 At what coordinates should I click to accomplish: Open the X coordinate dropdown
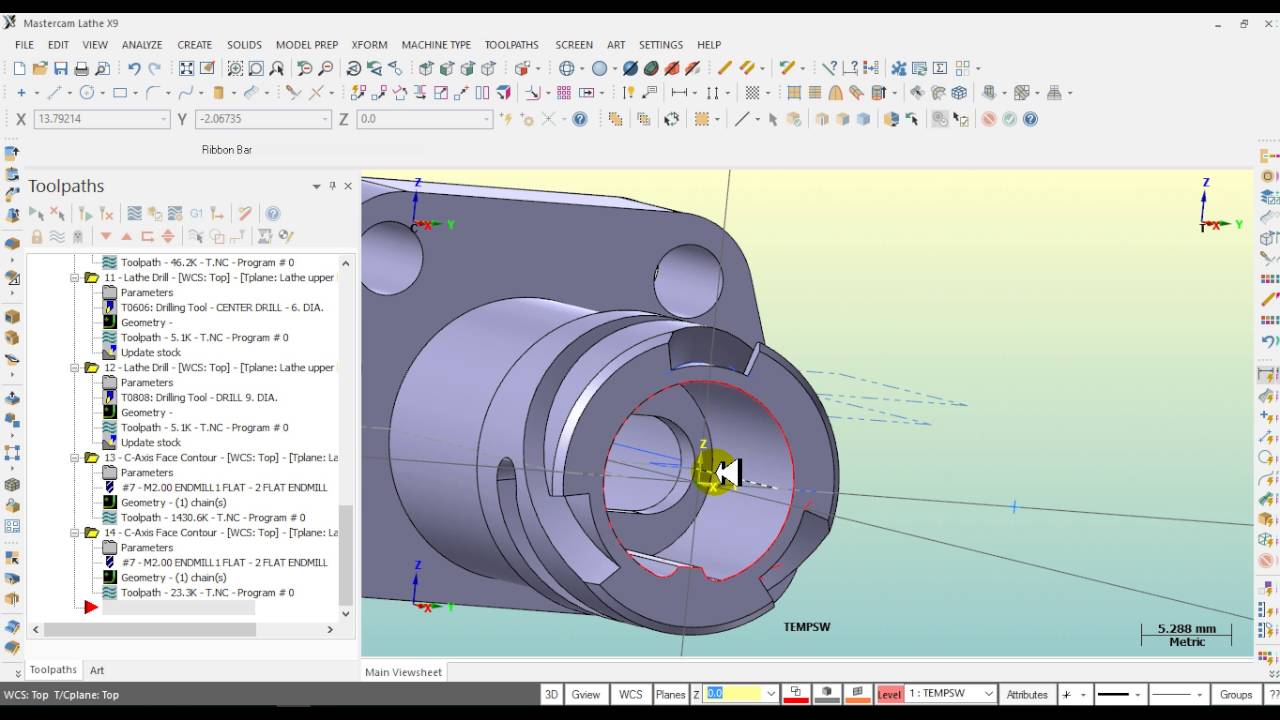coord(164,119)
